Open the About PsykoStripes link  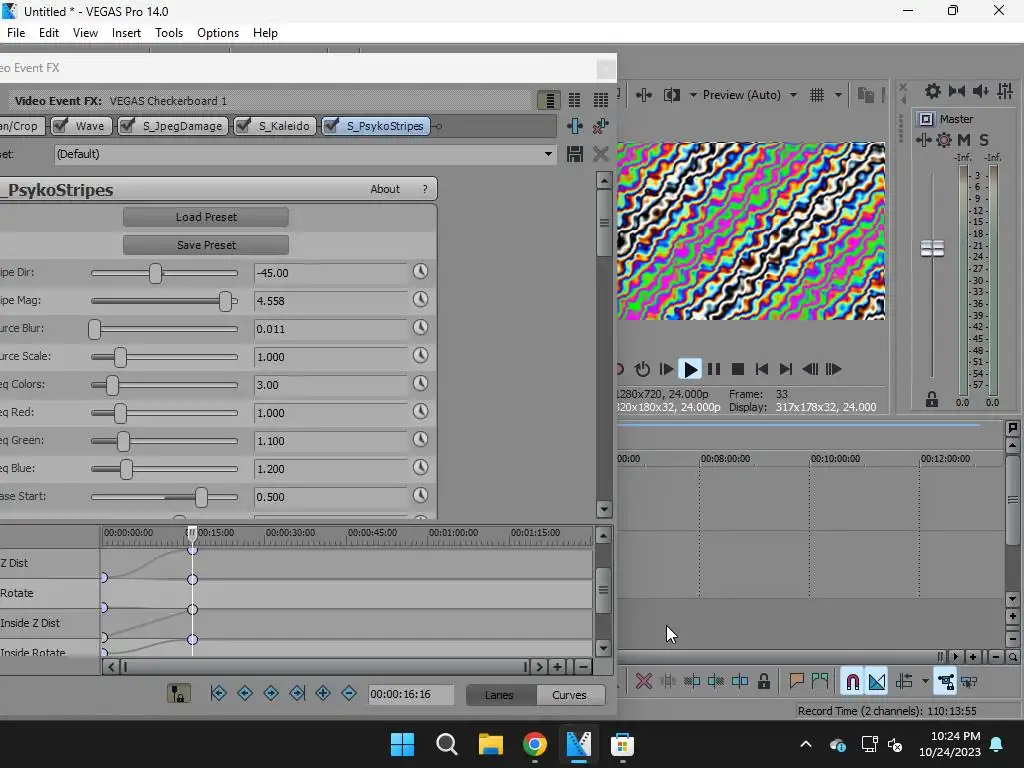385,189
